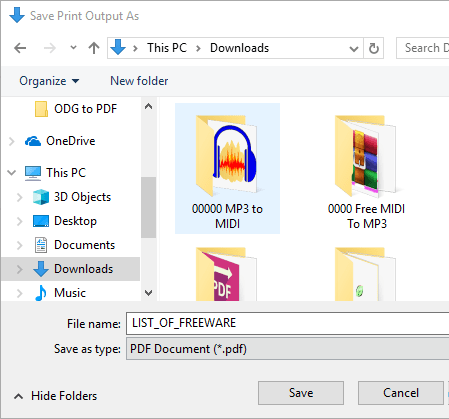Open the 0000 Free MIDI To MP3 folder
The width and height of the screenshot is (449, 419).
click(366, 168)
